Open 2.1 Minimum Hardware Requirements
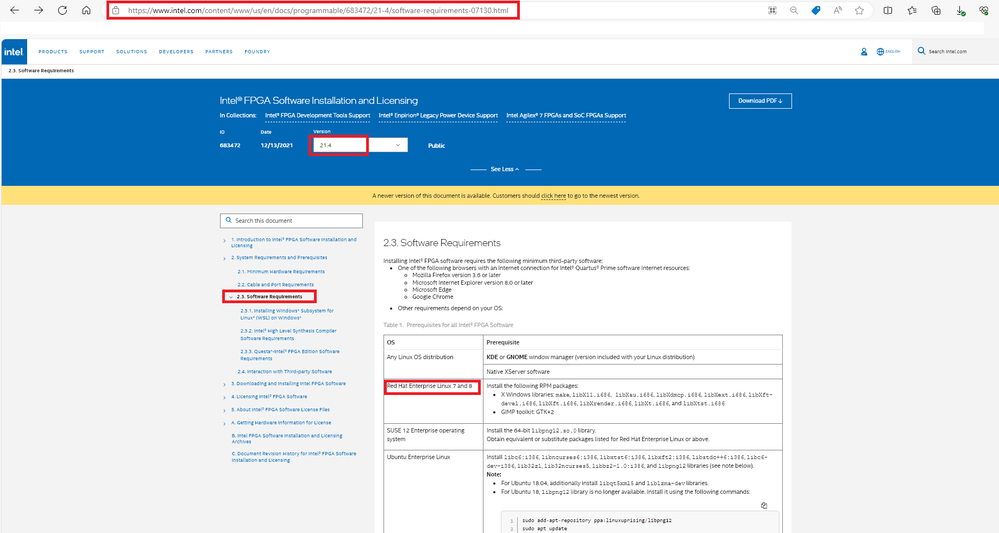This screenshot has height=533, width=999. pos(281,272)
